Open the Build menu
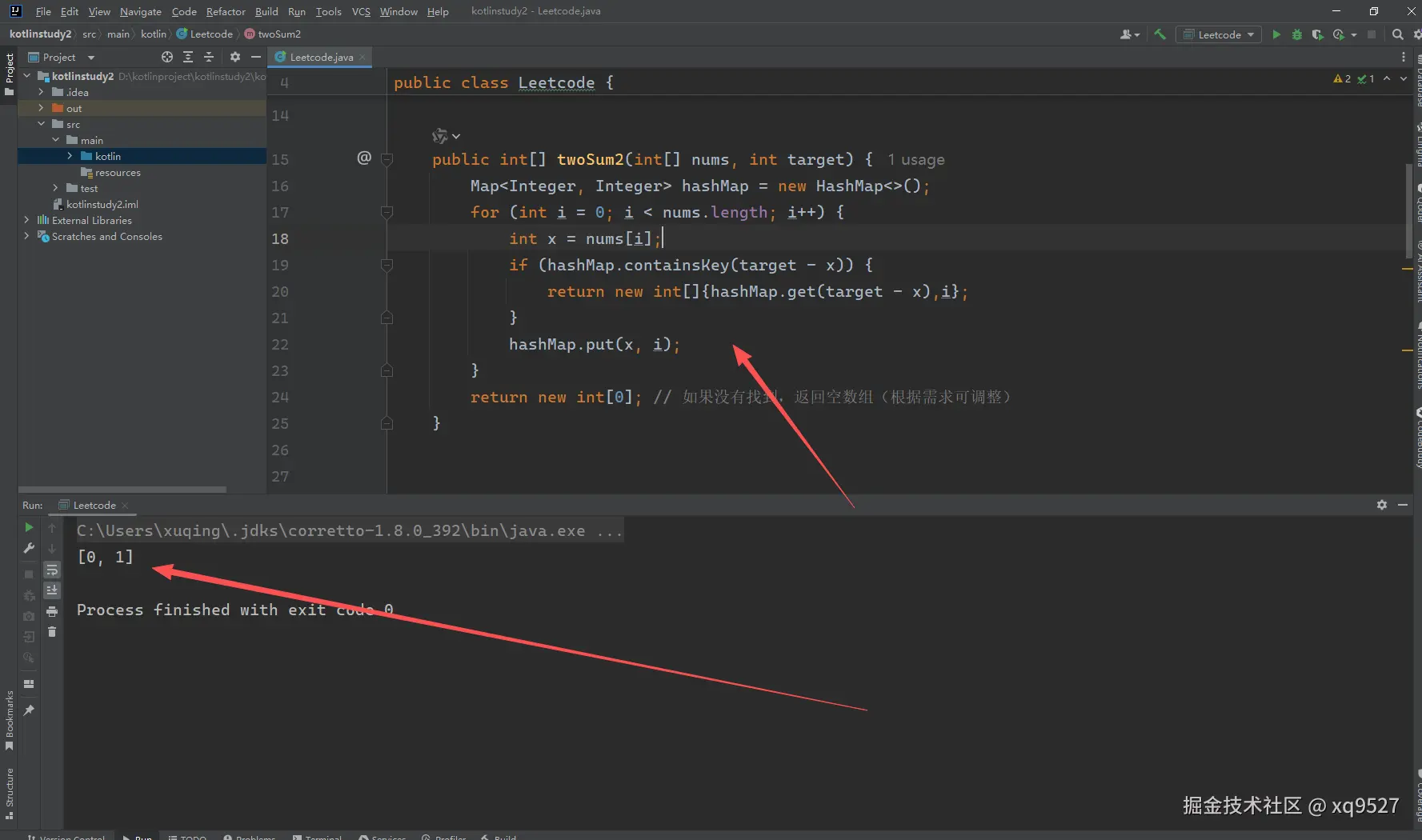 (x=266, y=11)
